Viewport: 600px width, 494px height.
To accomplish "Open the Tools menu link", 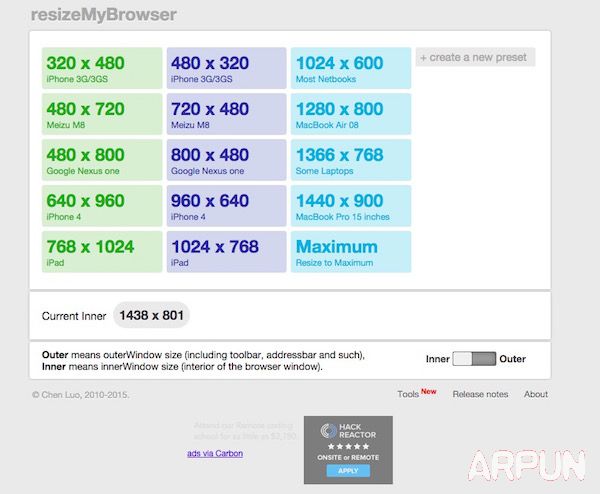I will [x=408, y=395].
